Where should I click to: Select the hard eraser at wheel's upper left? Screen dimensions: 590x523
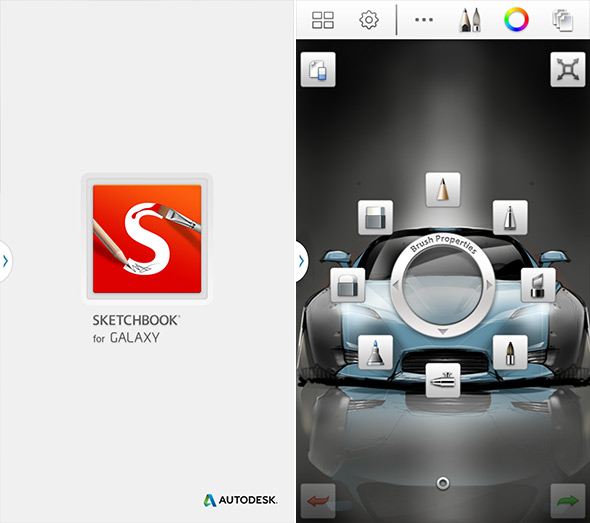[x=376, y=217]
